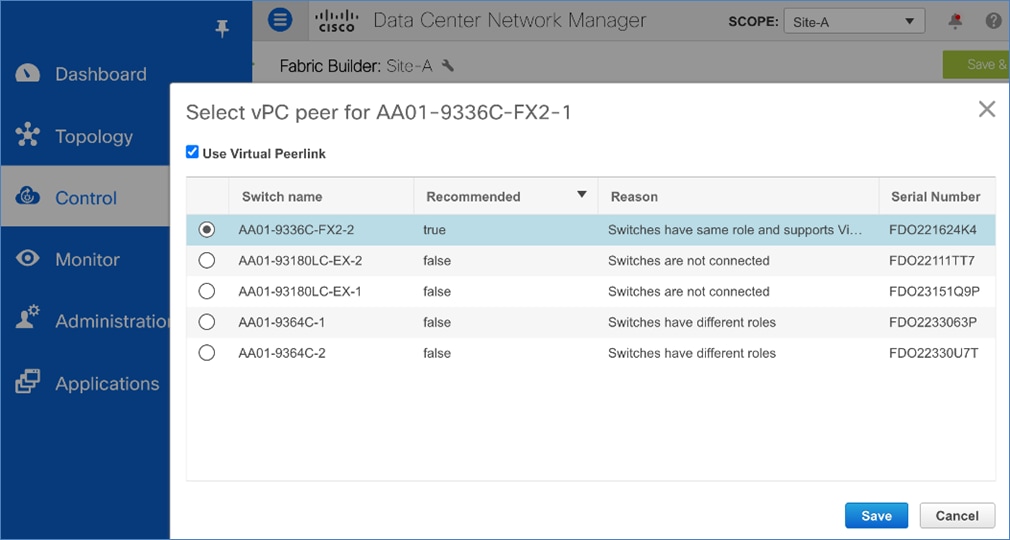The image size is (1010, 540).
Task: Click the Dashboard gauge icon
Action: 27,73
